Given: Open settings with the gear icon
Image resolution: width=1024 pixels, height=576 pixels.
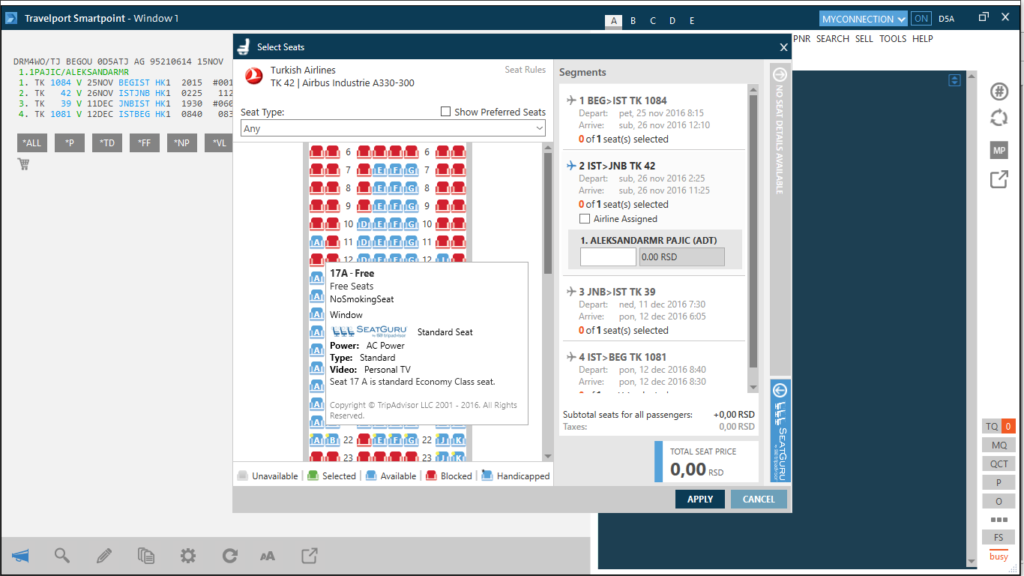Looking at the screenshot, I should 188,556.
